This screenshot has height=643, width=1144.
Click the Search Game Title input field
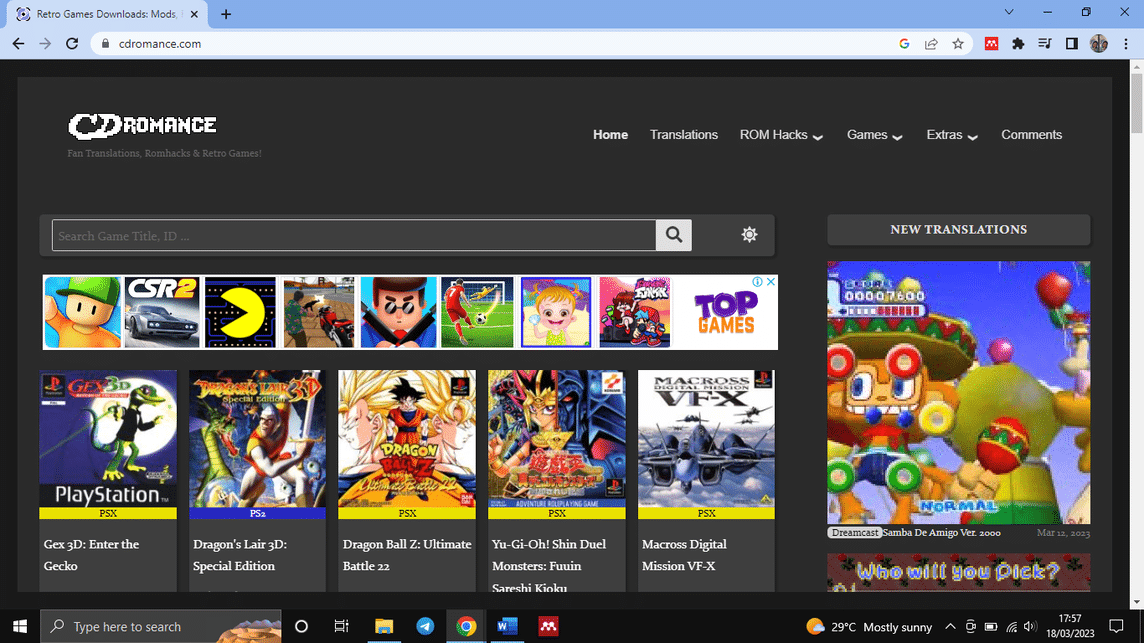point(354,235)
